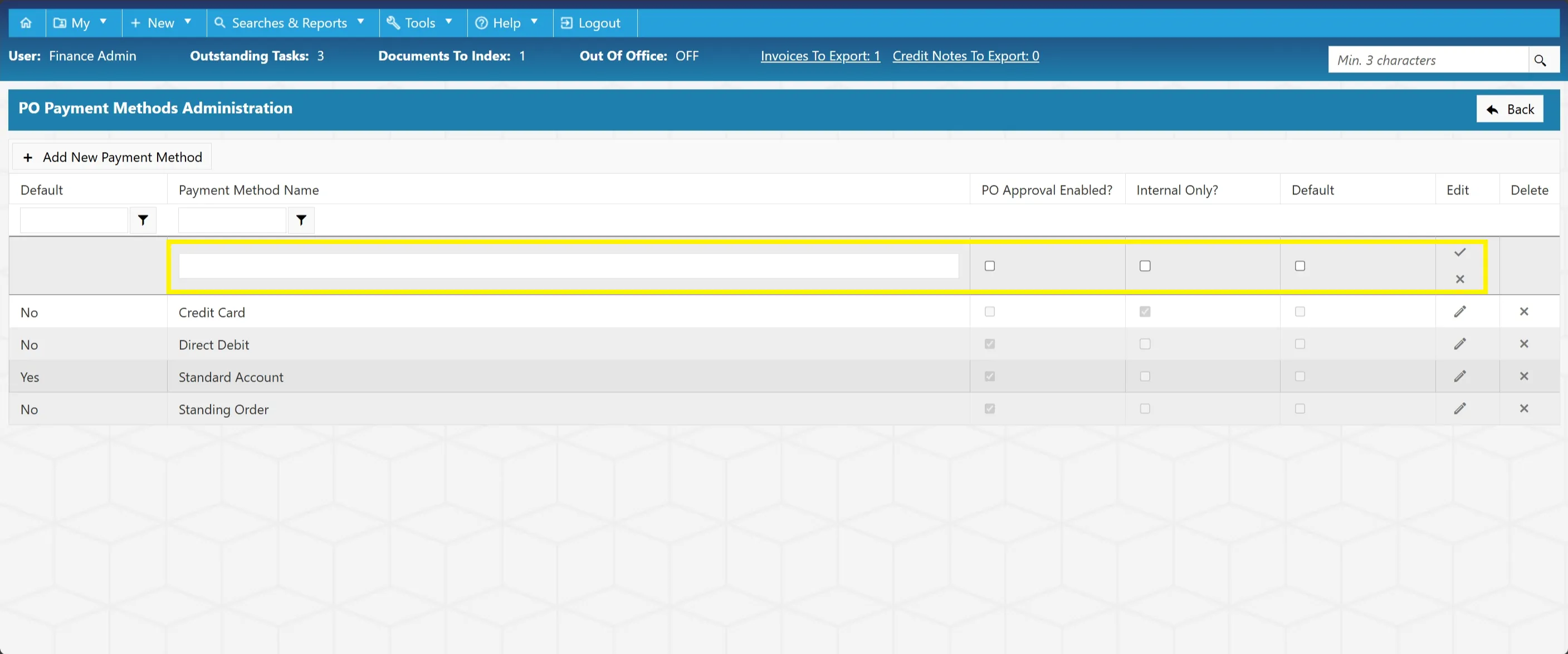Toggle Standing Order Internal Only checkbox
Screen dimensions: 1568x654
point(1145,408)
